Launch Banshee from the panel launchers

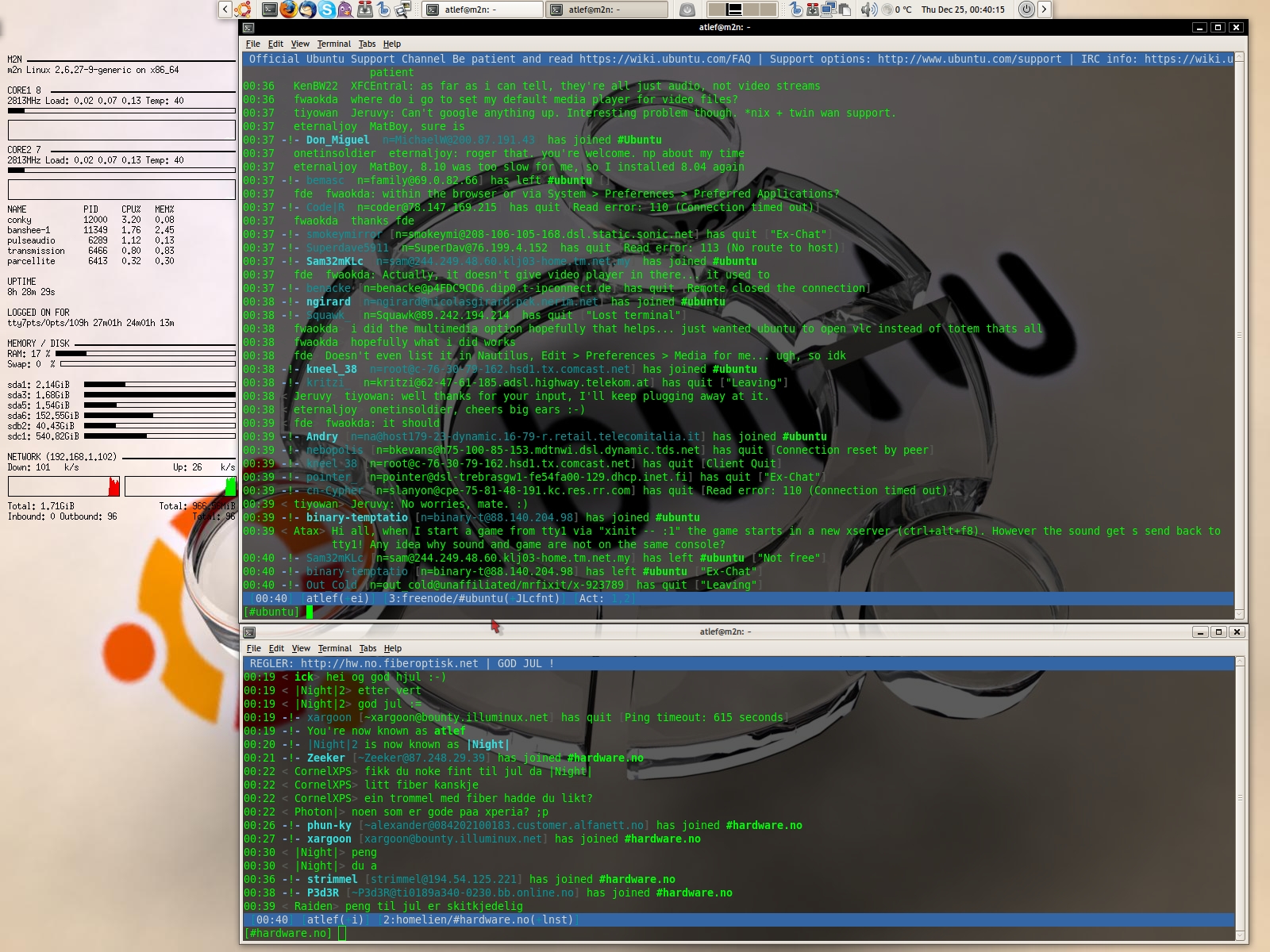coord(383,10)
